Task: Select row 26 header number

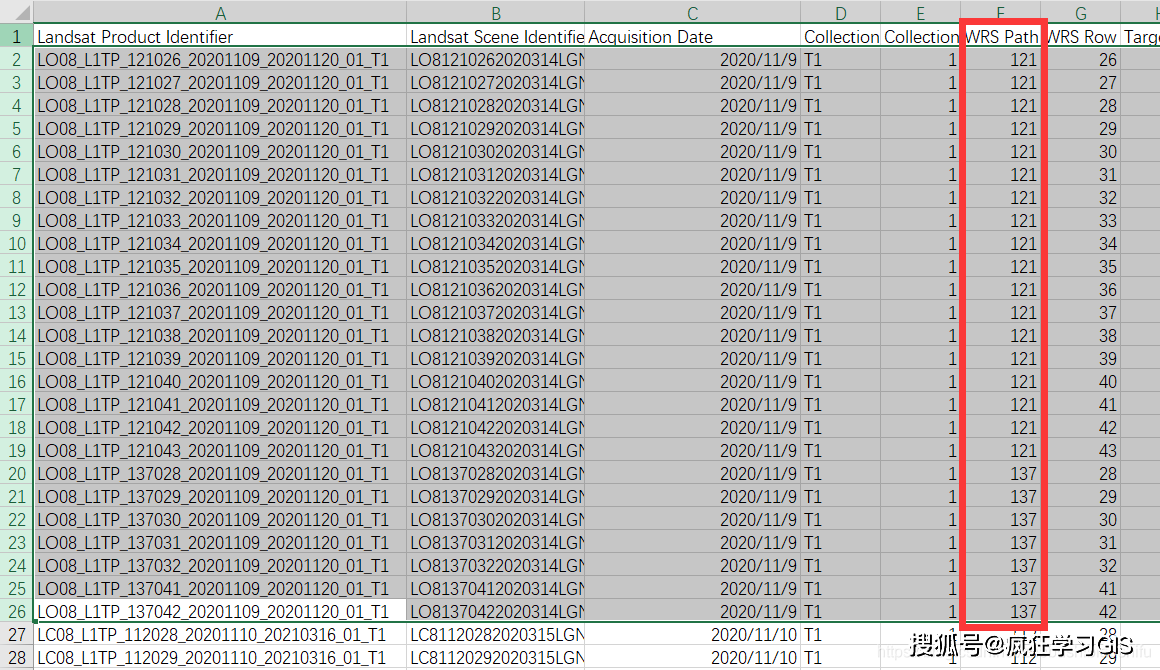Action: 16,612
